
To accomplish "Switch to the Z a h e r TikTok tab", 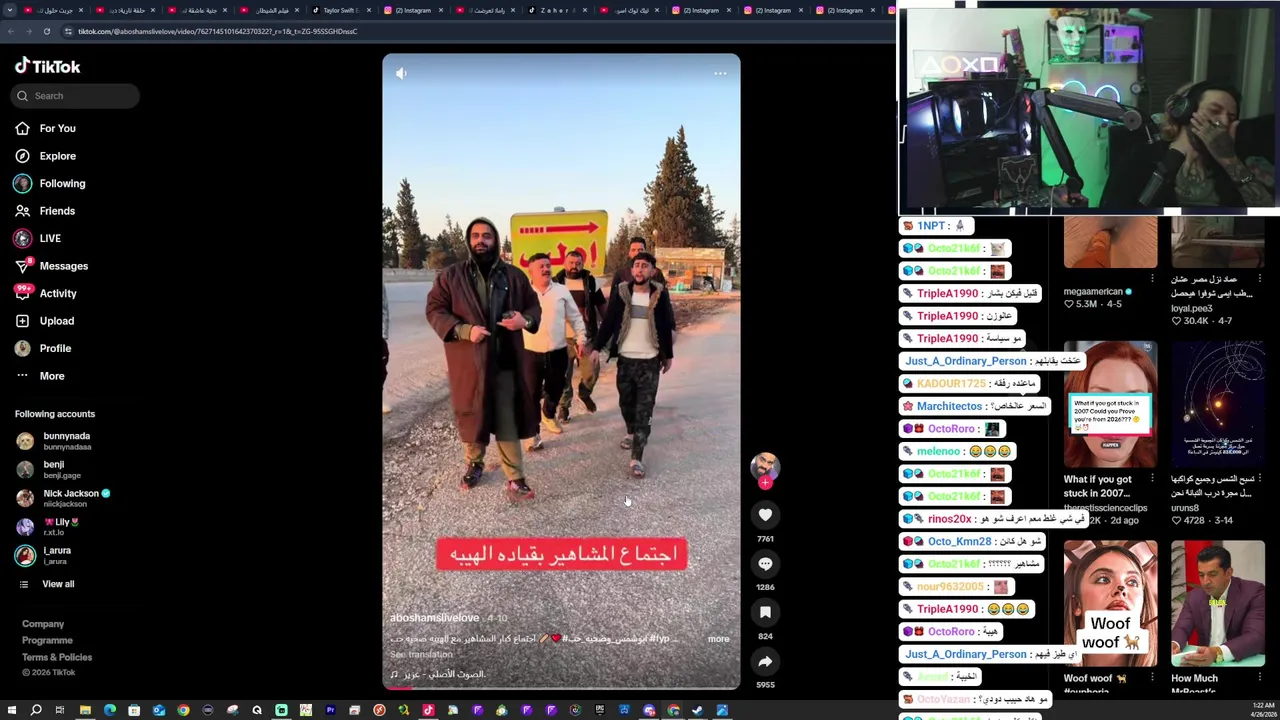I will point(555,10).
